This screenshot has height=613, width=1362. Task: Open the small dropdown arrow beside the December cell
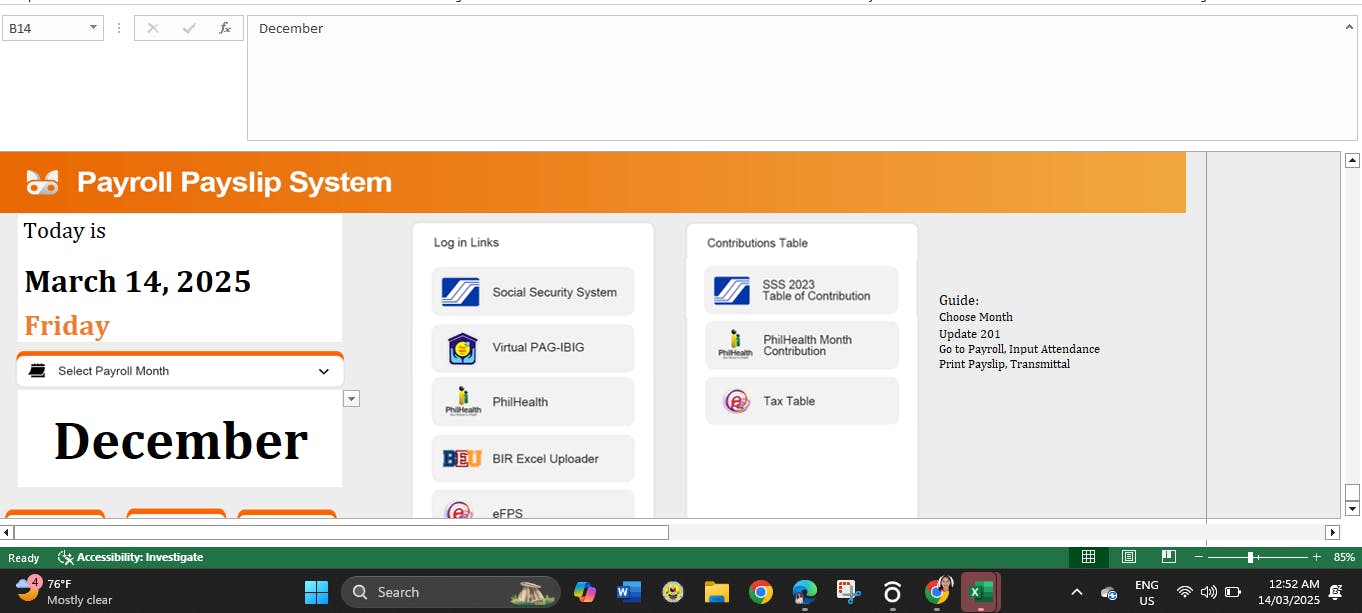tap(351, 399)
